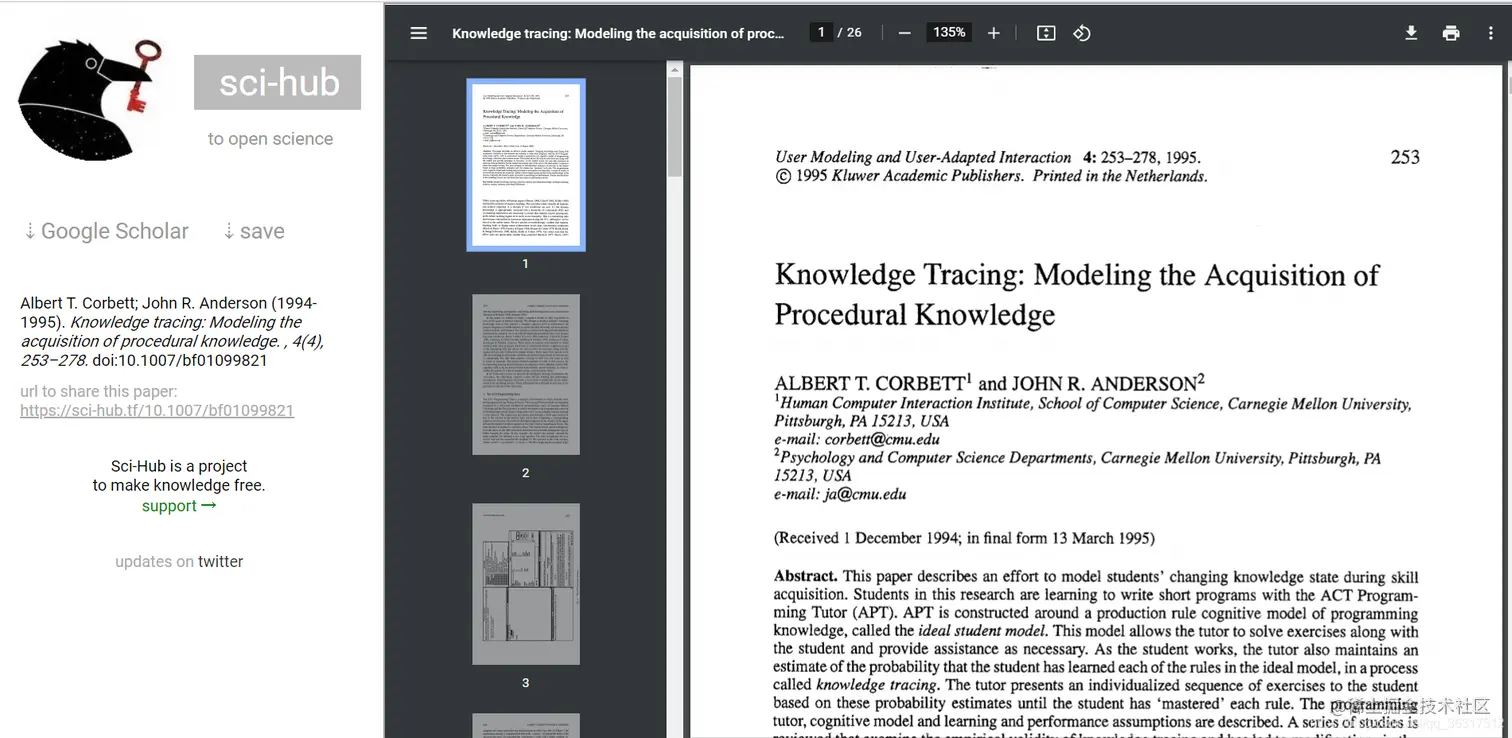Click 'Sci-Hub is a project' text
The height and width of the screenshot is (738, 1512).
pyautogui.click(x=179, y=466)
